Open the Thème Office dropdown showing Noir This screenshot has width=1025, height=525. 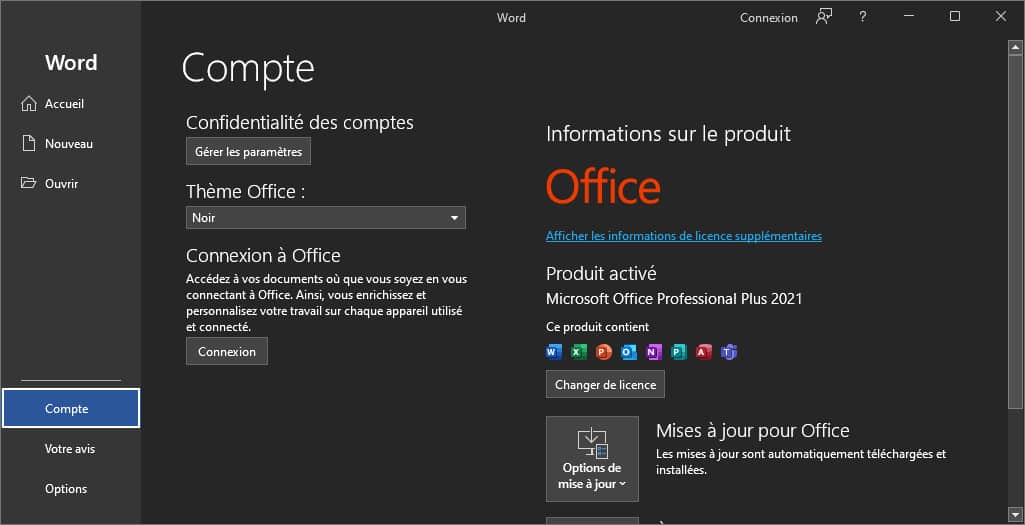tap(326, 218)
